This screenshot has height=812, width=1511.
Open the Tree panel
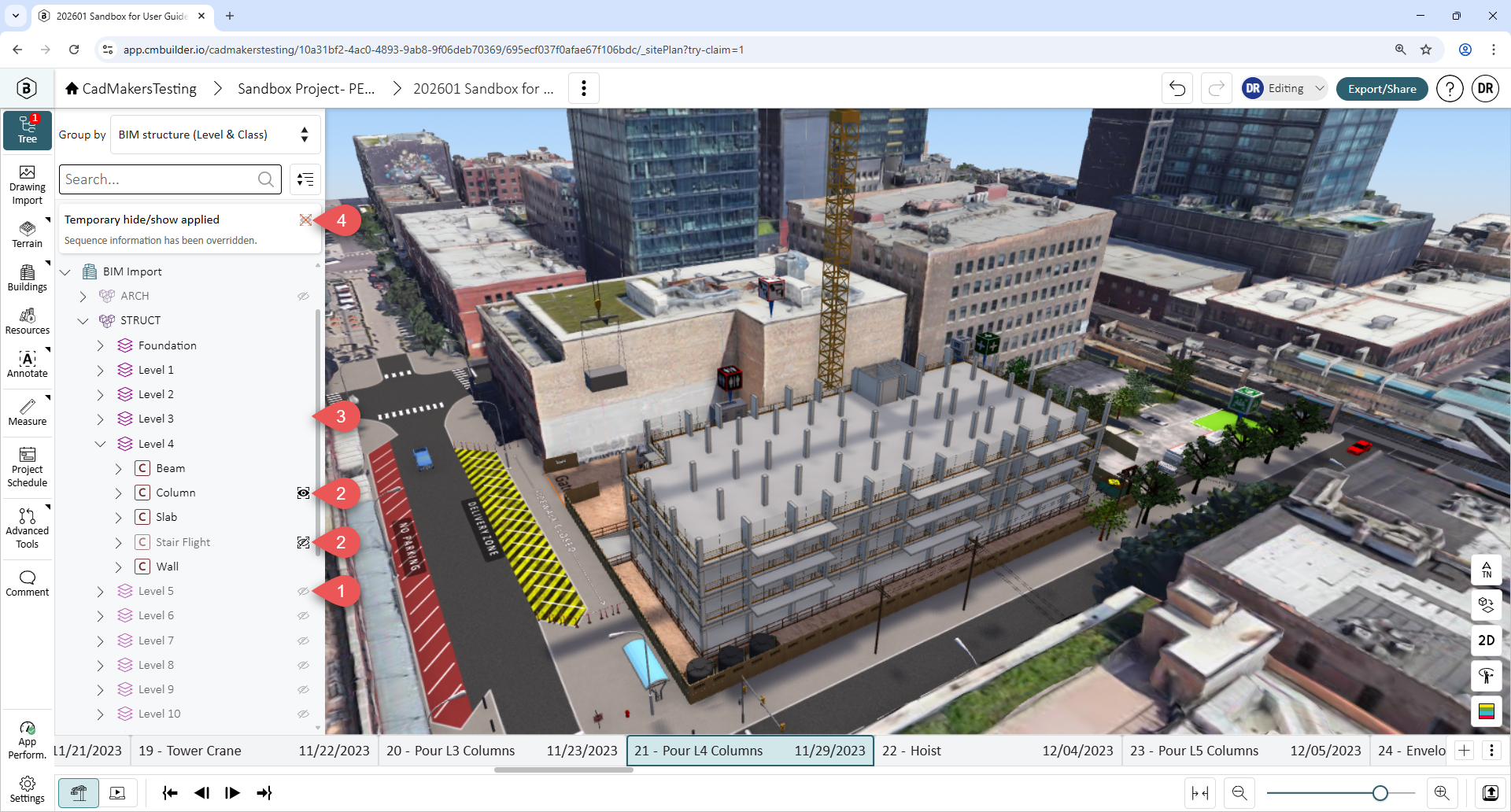coord(28,130)
